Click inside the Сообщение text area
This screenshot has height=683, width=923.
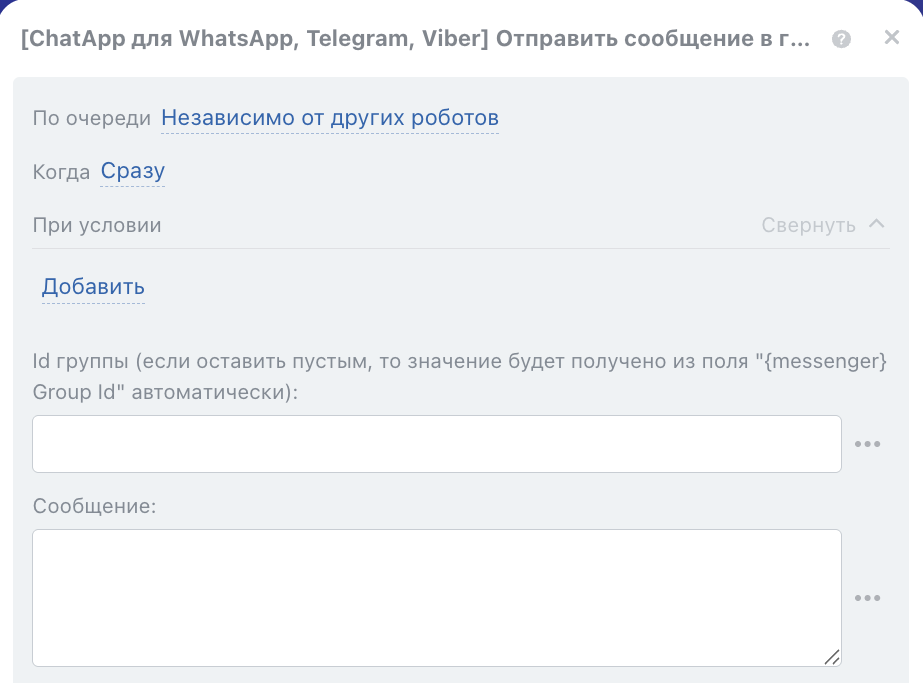coord(436,597)
